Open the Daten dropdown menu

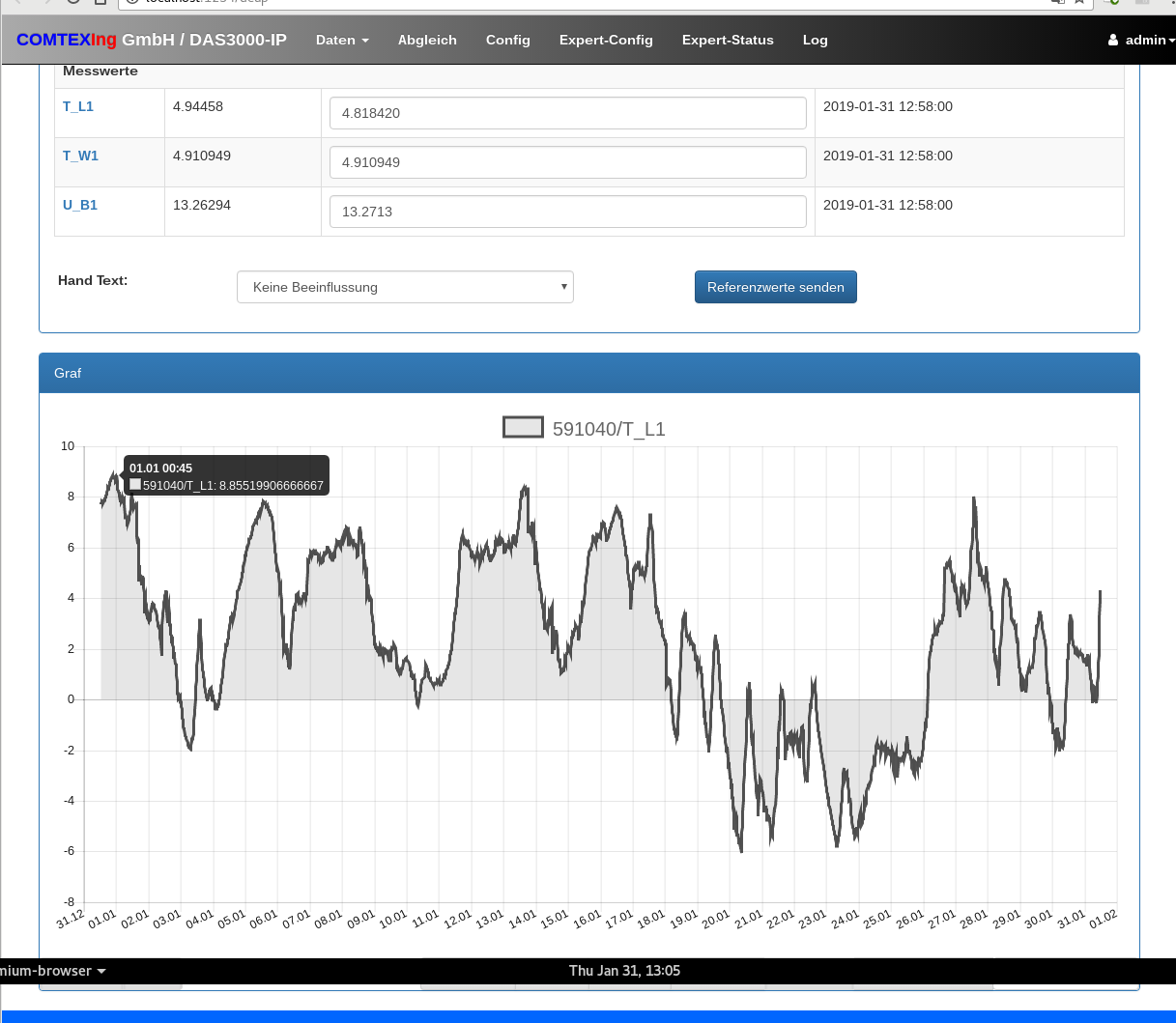tap(342, 41)
